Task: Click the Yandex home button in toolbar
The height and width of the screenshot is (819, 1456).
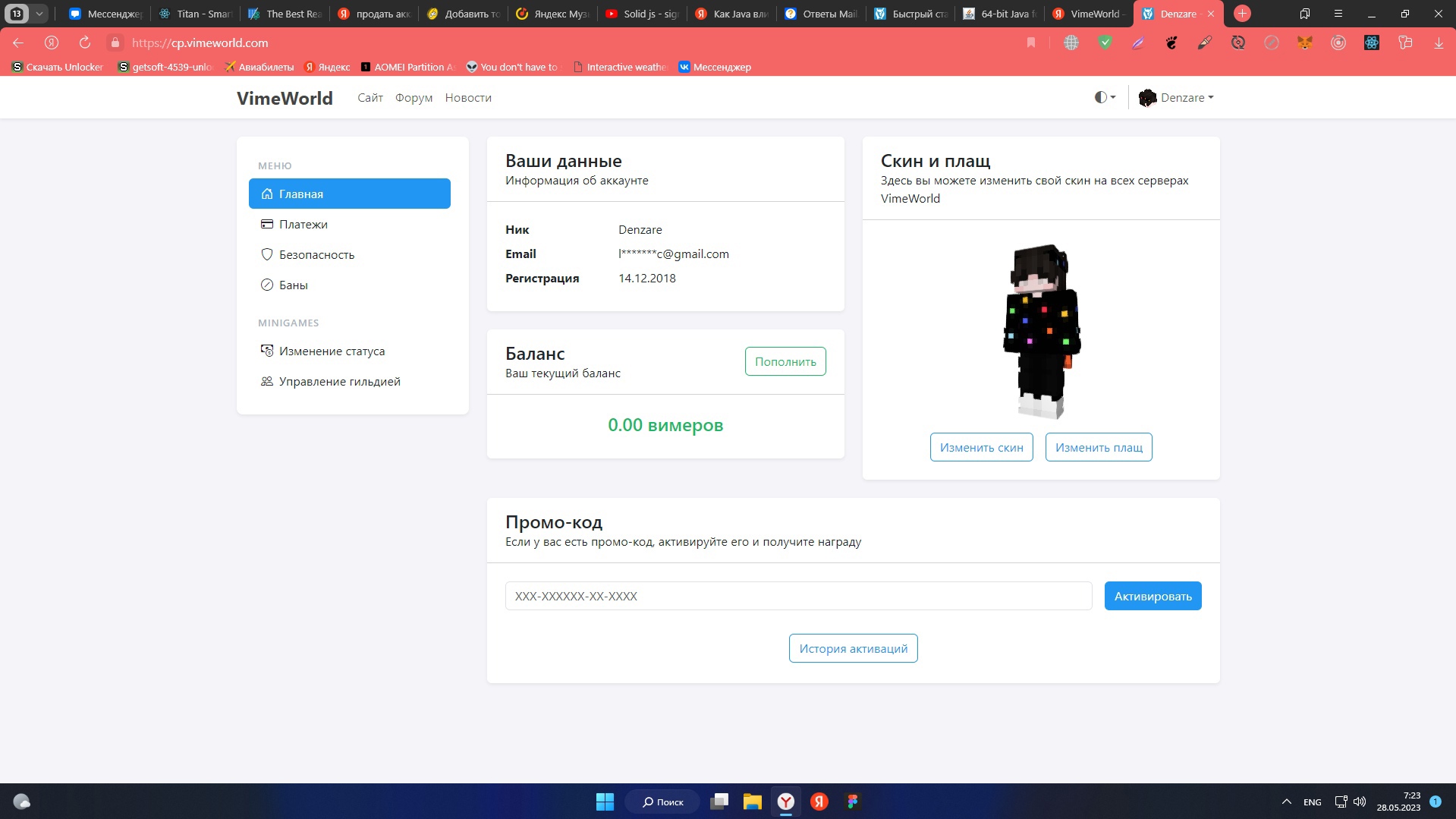Action: tap(52, 43)
